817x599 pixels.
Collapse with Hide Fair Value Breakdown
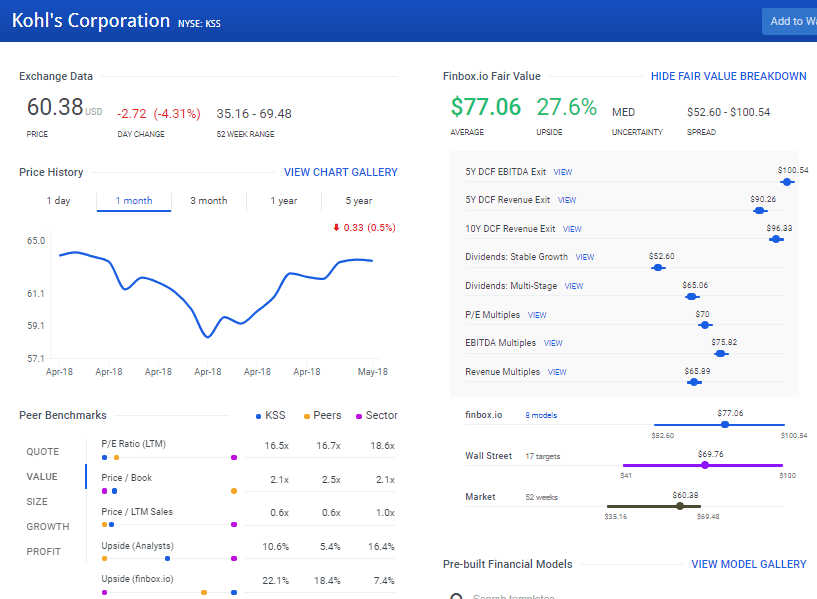pos(728,76)
